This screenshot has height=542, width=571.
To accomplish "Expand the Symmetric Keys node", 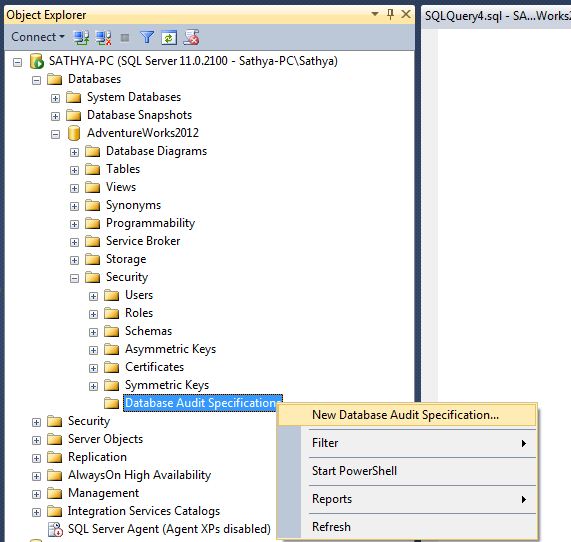I will tap(93, 386).
